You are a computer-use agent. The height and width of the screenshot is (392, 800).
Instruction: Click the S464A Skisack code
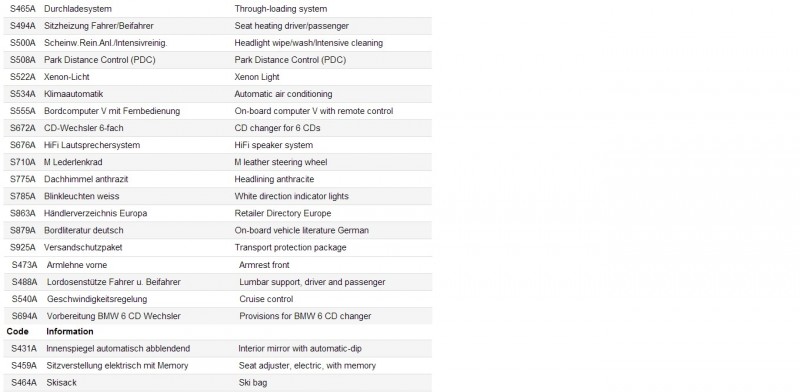tap(24, 382)
